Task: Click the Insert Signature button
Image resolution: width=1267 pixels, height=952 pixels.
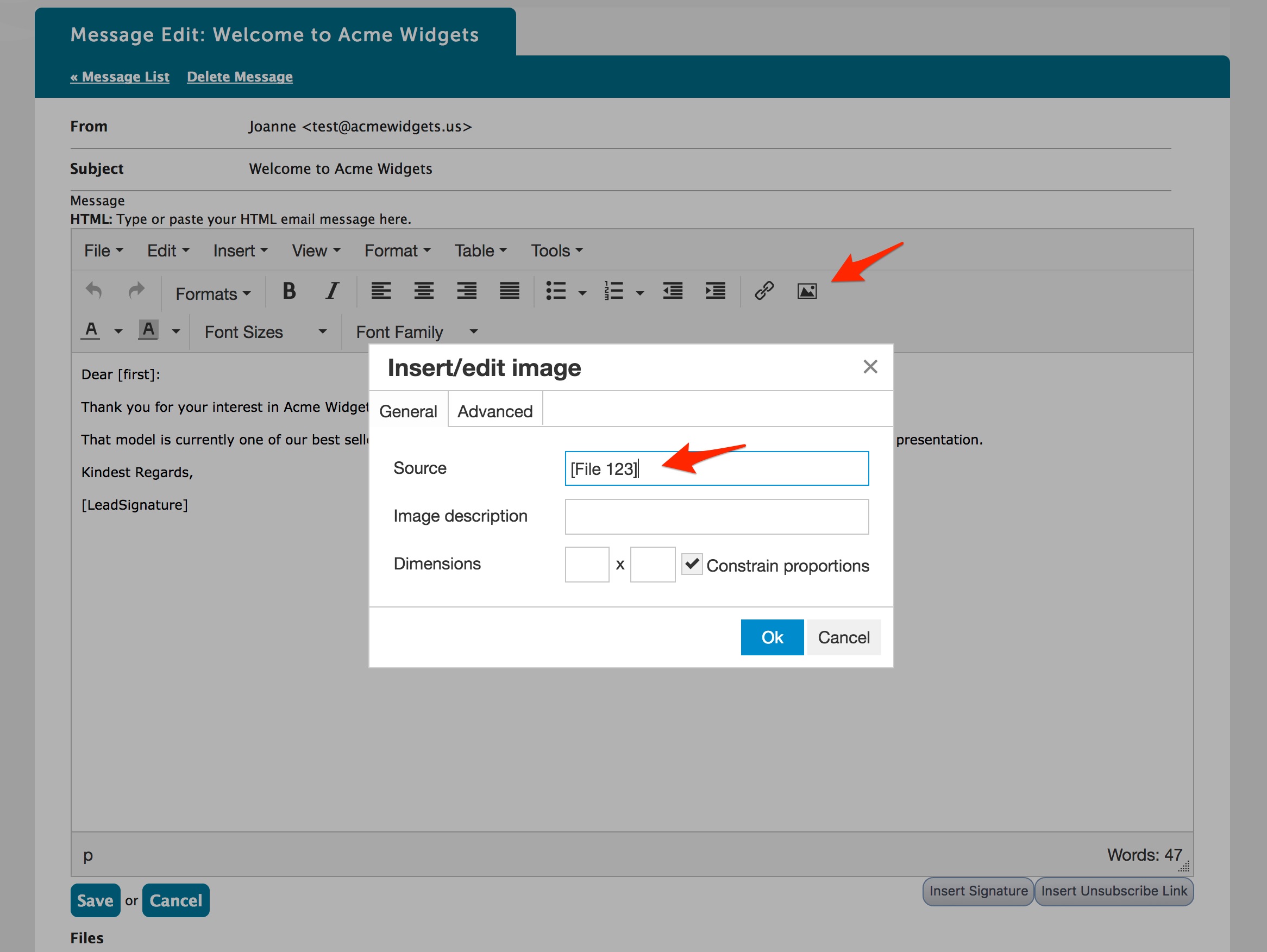Action: coord(977,891)
